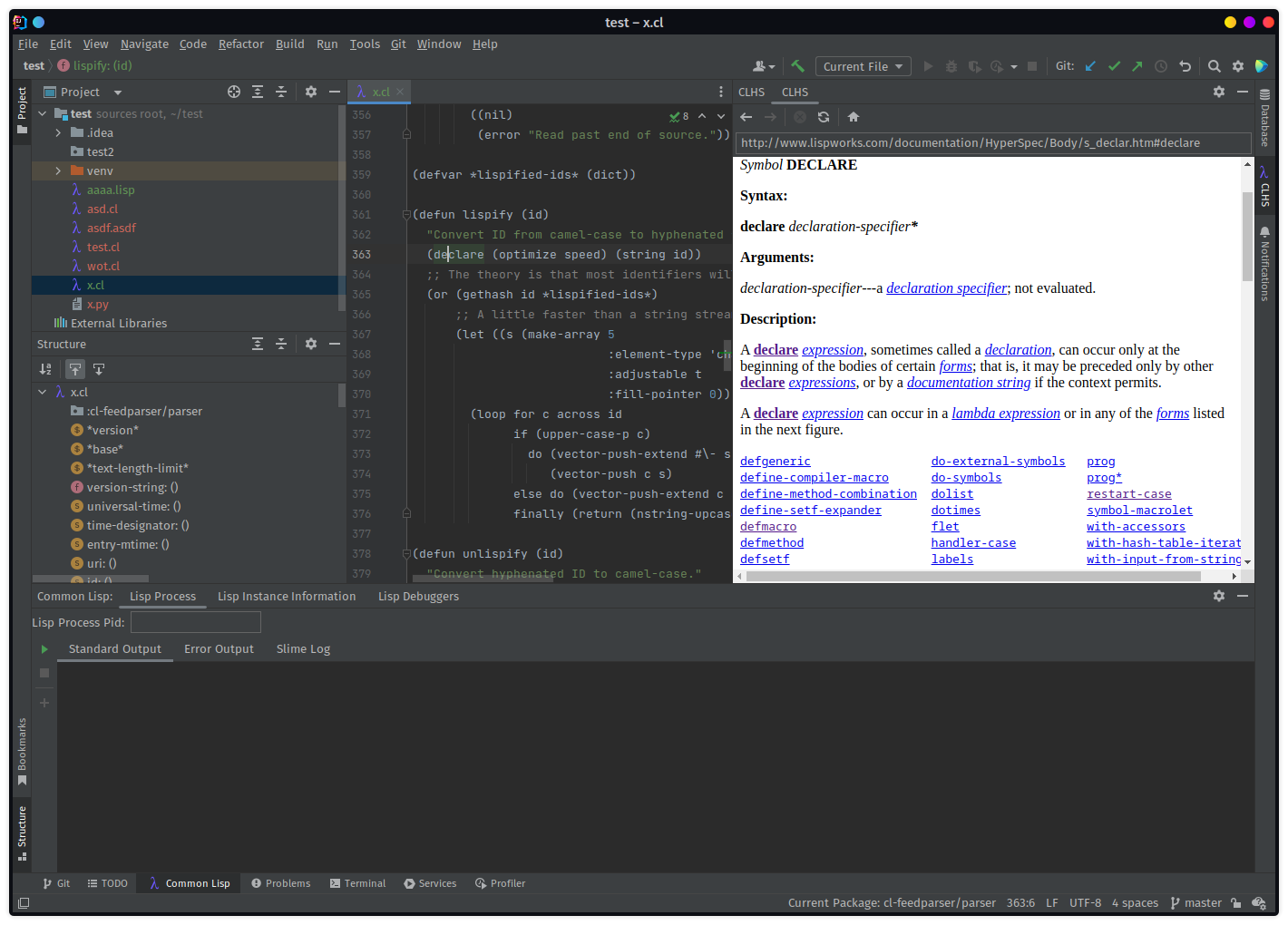Viewport: 1288px width, 925px height.
Task: Open the Current File run configuration dropdown
Action: tap(864, 66)
